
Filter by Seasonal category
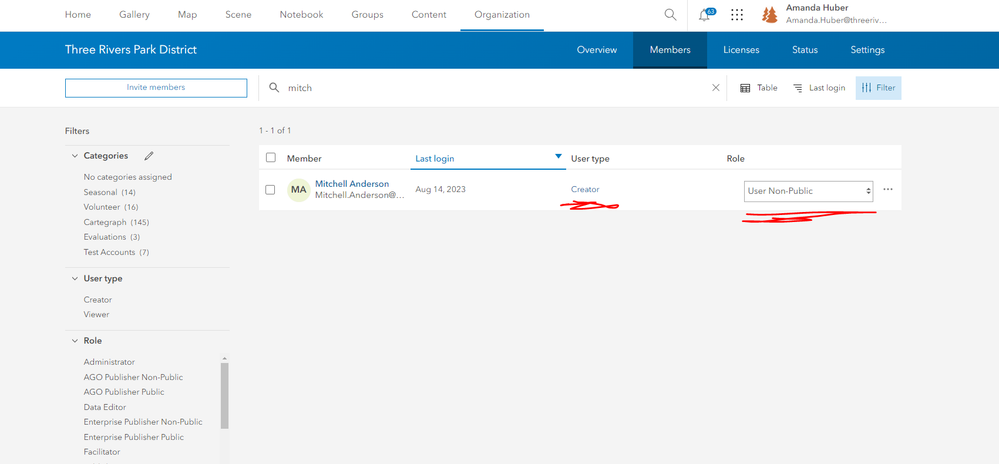pyautogui.click(x=109, y=192)
